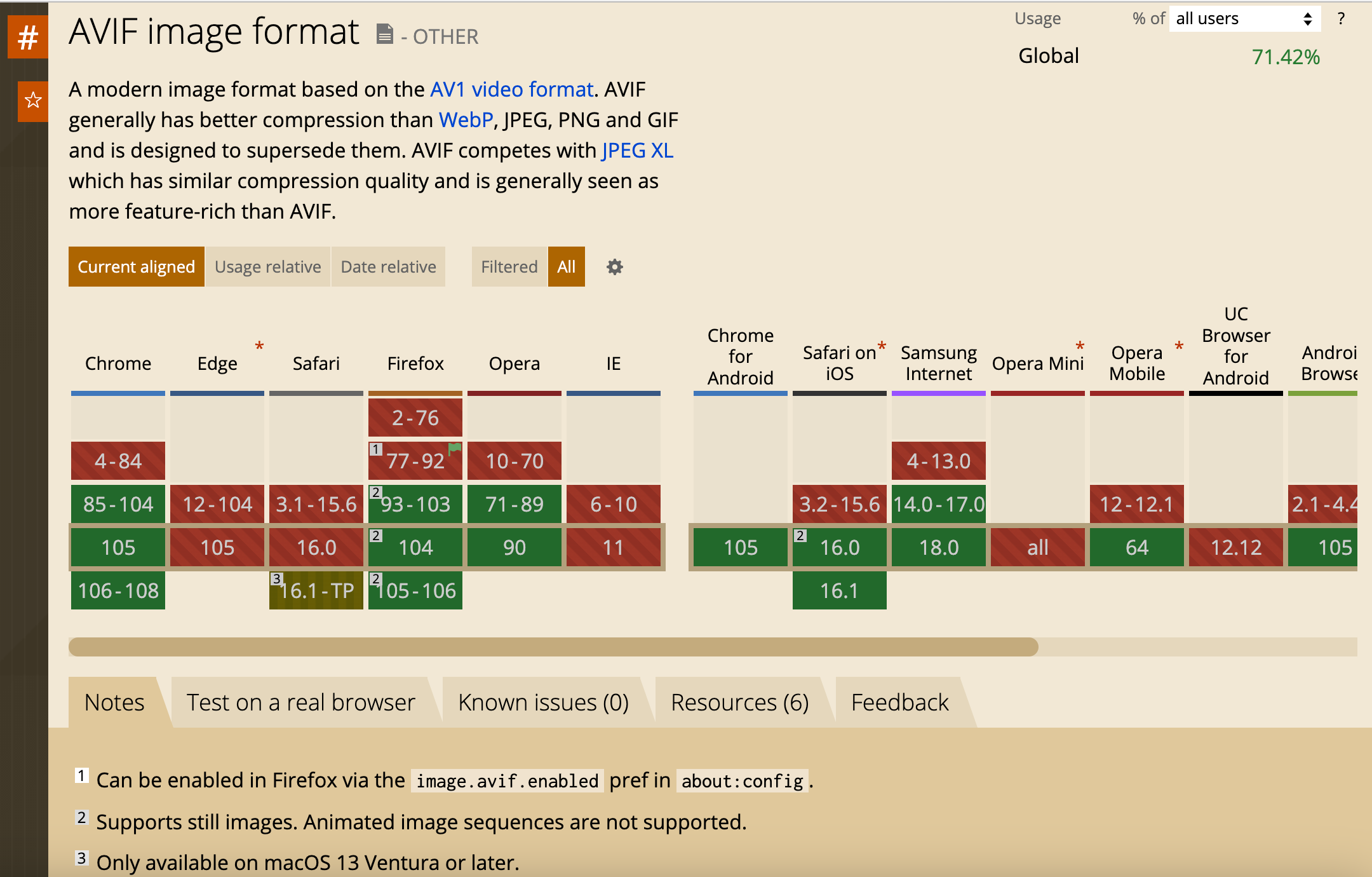Click the green flag on Firefox 77-92
Image resolution: width=1372 pixels, height=877 pixels.
point(455,449)
